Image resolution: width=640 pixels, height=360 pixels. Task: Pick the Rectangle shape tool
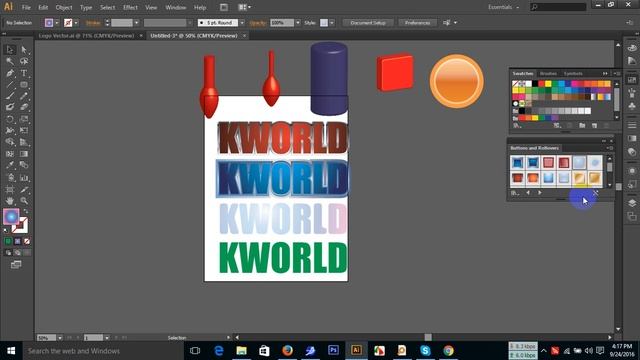pyautogui.click(x=24, y=84)
